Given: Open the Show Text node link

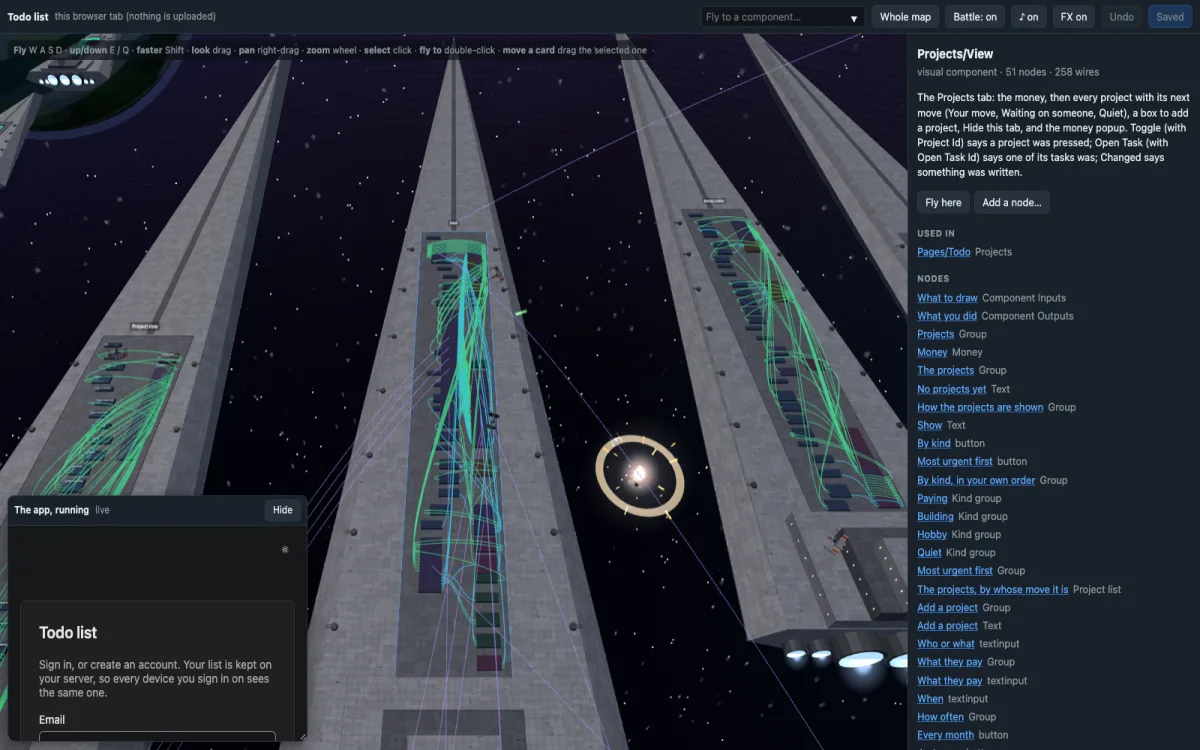Looking at the screenshot, I should pos(930,425).
